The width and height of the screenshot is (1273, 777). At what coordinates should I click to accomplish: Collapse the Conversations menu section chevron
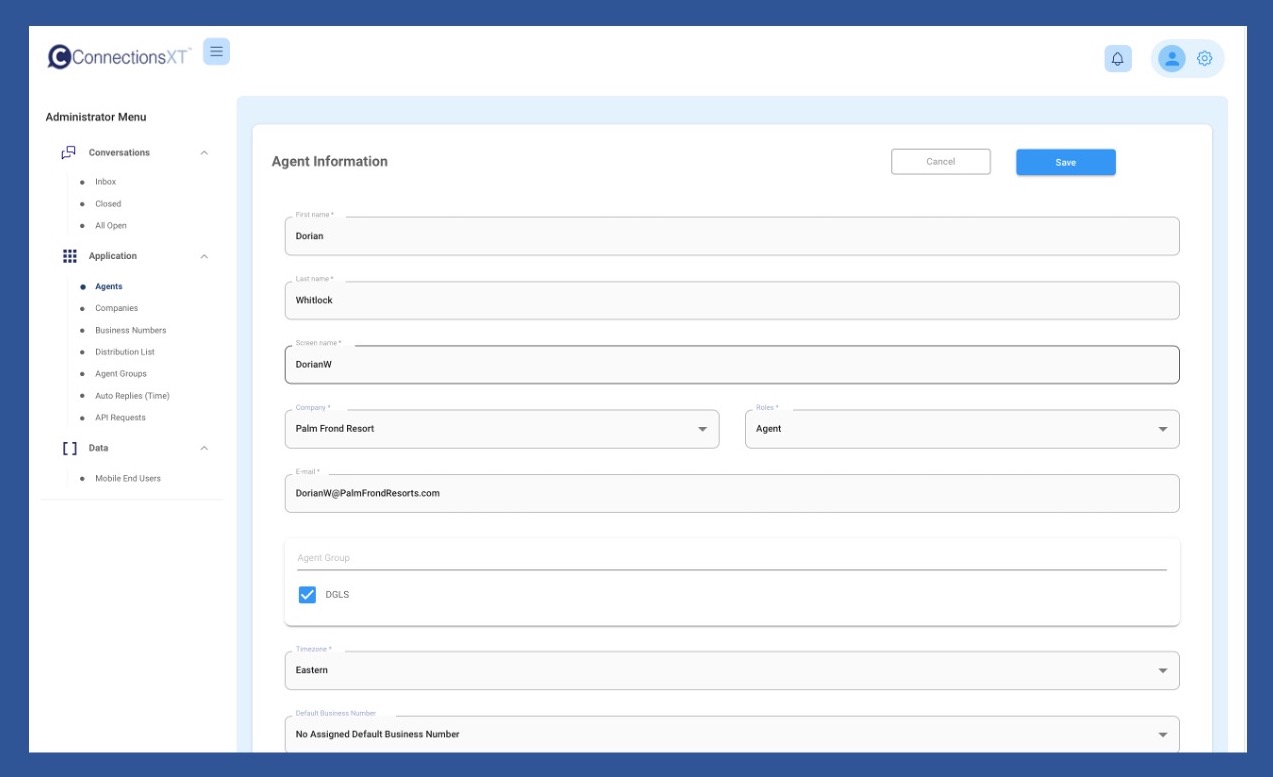point(204,153)
